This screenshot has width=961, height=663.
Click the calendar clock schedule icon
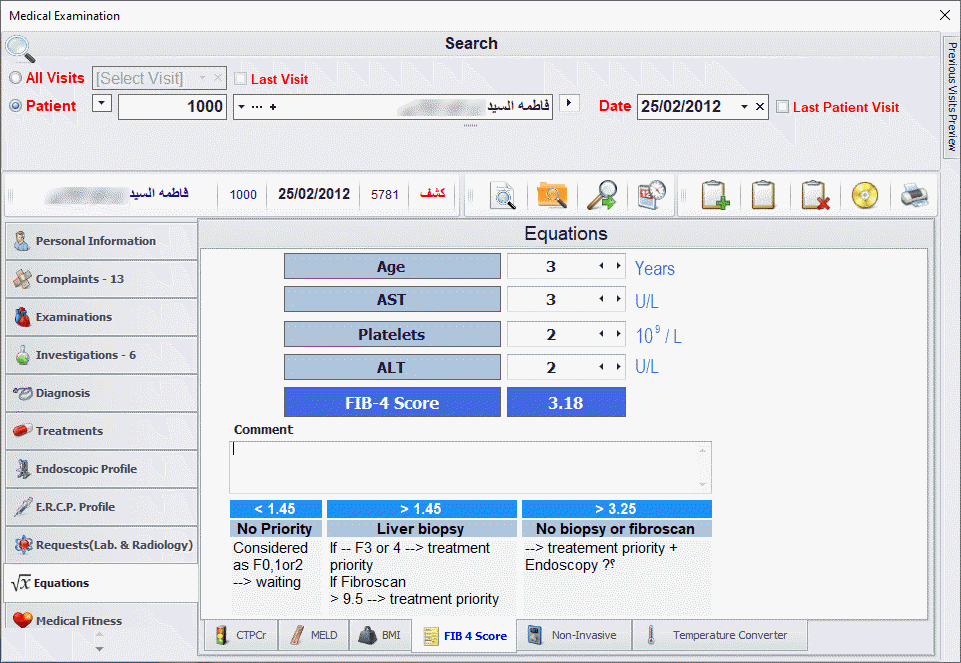[651, 195]
